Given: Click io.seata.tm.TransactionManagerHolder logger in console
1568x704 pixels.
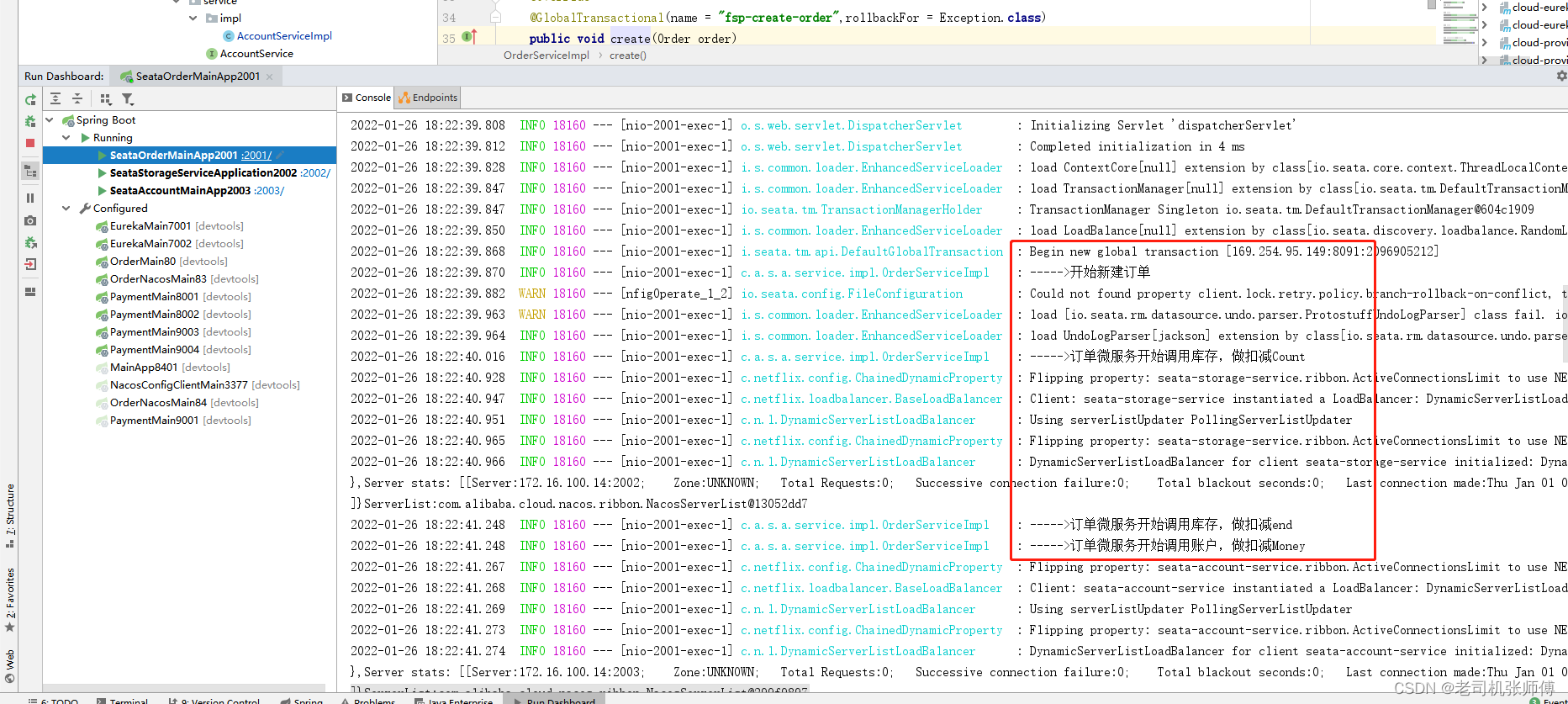Looking at the screenshot, I should [861, 209].
